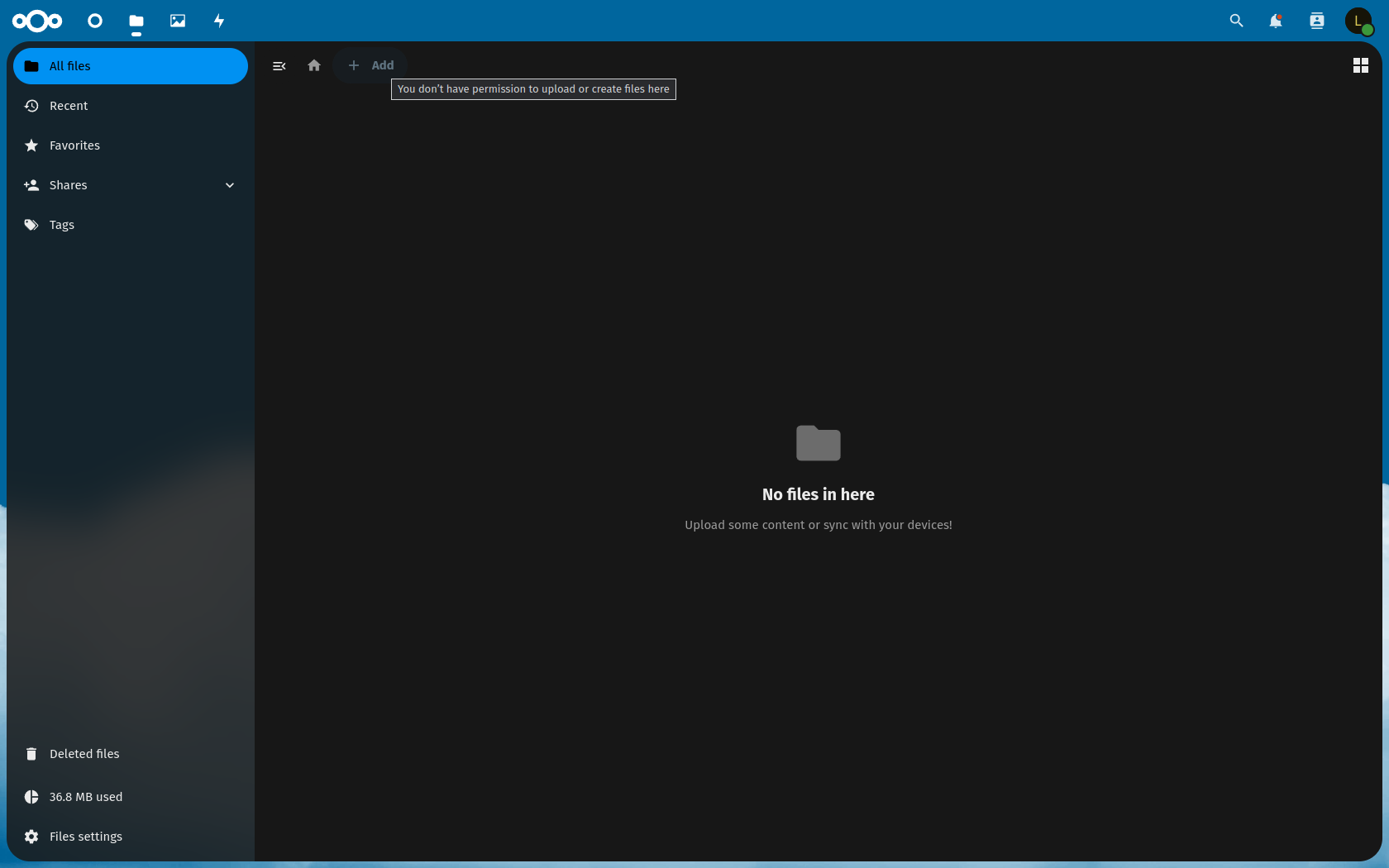Open the user avatar menu

coord(1358,21)
